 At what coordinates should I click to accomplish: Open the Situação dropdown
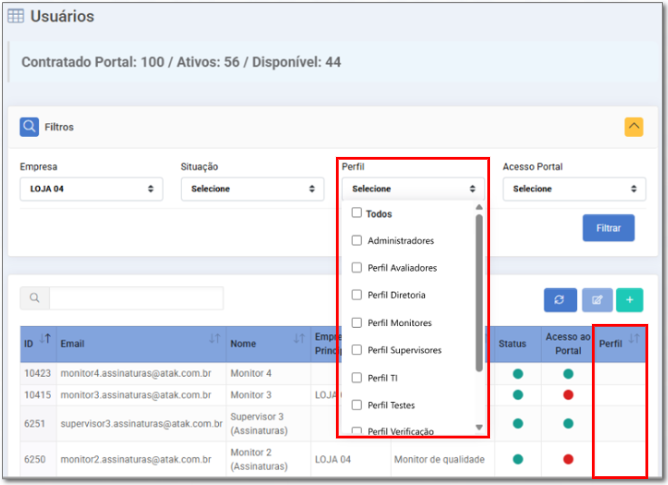tap(252, 188)
